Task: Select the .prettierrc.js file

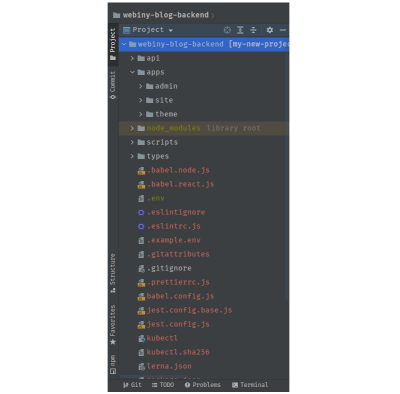Action: [178, 282]
